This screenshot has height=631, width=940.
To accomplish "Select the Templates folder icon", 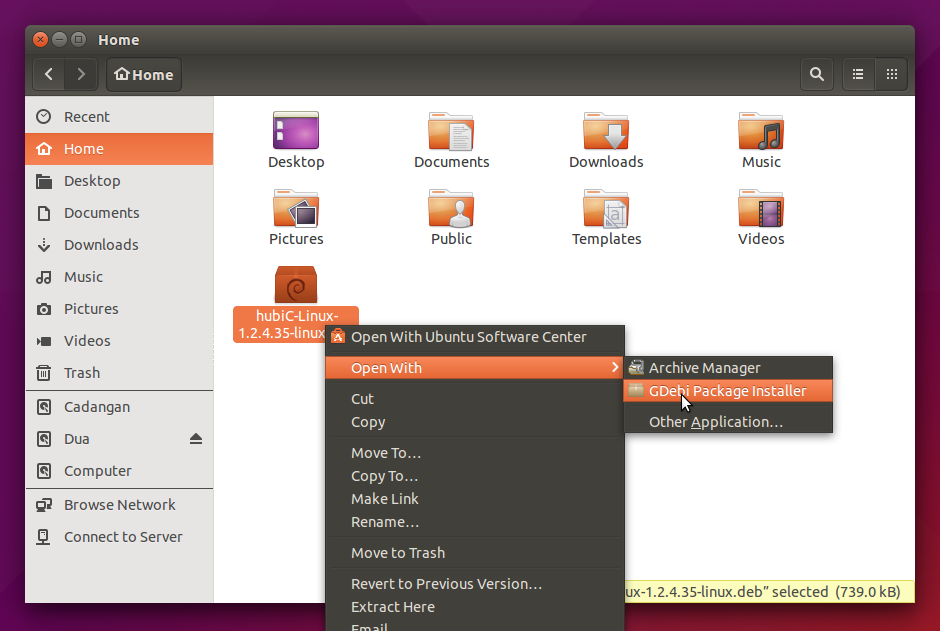I will click(606, 208).
